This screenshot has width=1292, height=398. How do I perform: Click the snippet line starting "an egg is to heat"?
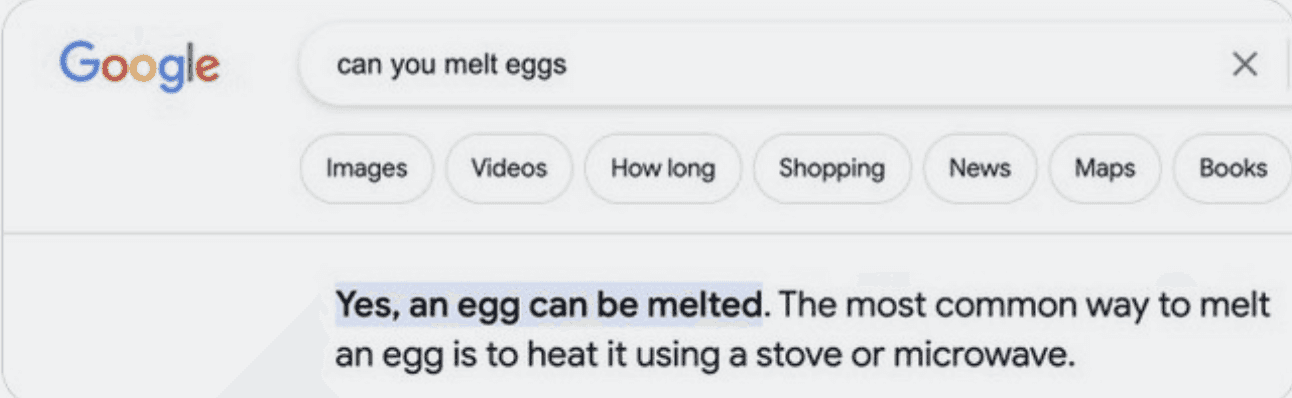pyautogui.click(x=704, y=354)
